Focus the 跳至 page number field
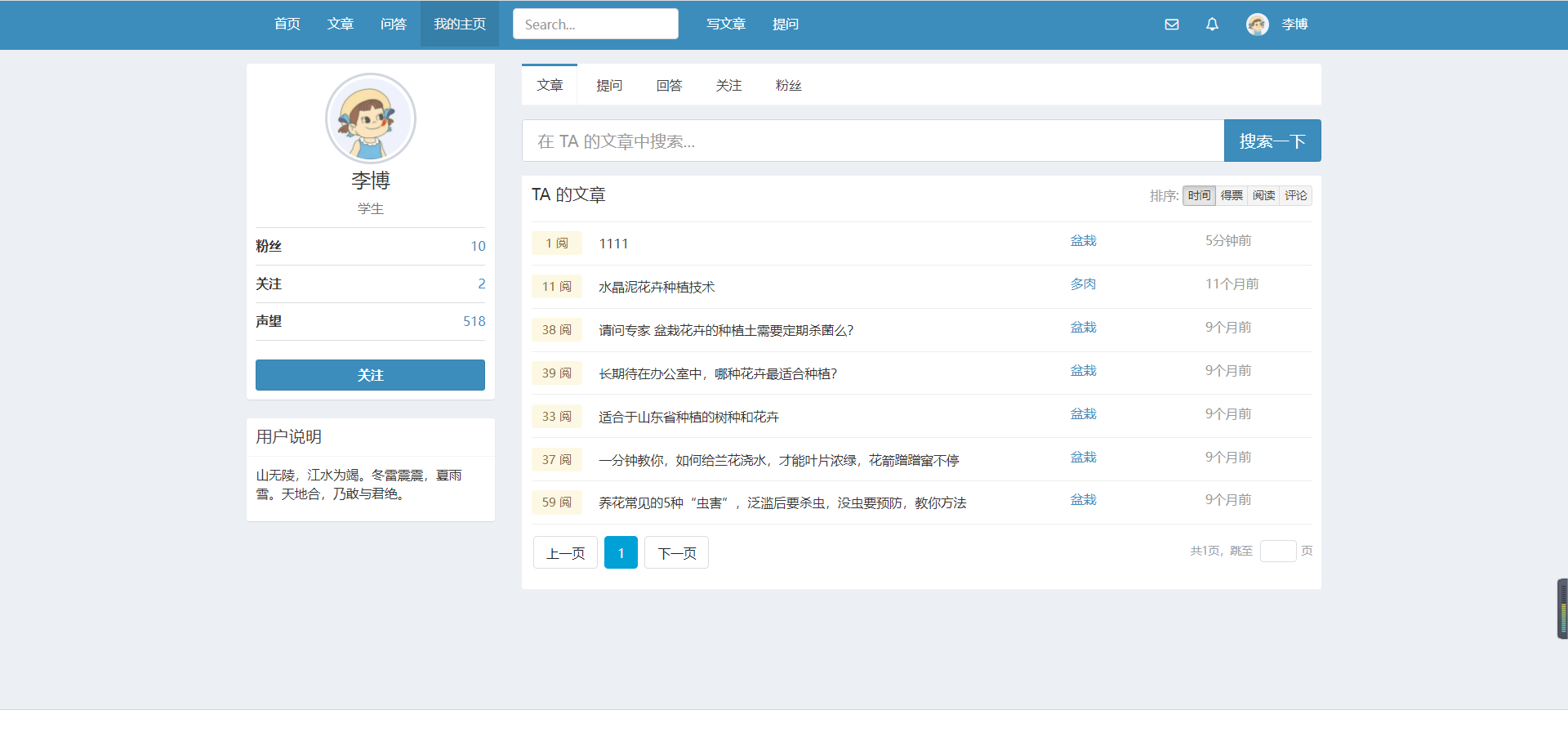Screen dimensions: 1568x737 coord(1278,551)
